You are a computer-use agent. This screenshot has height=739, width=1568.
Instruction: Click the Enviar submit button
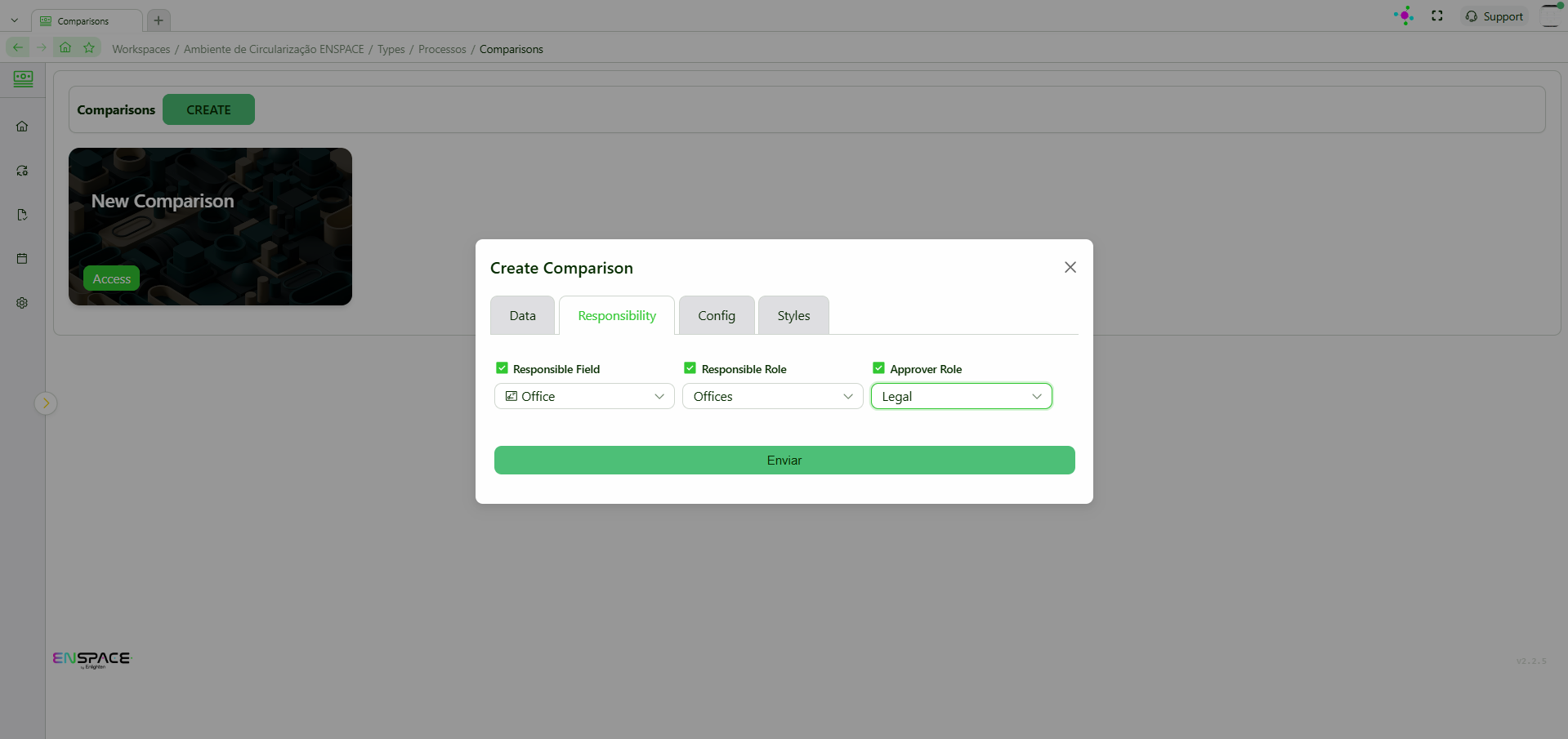(784, 460)
